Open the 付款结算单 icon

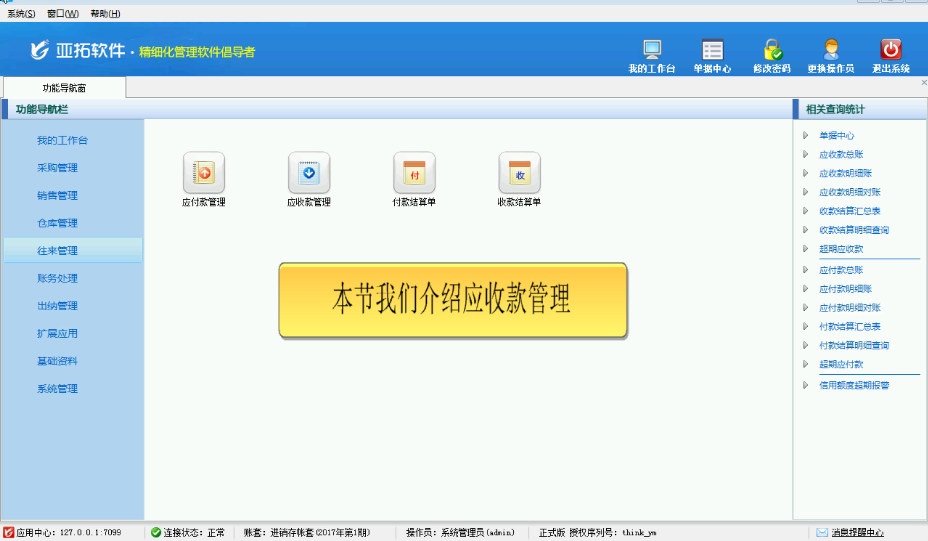[414, 173]
